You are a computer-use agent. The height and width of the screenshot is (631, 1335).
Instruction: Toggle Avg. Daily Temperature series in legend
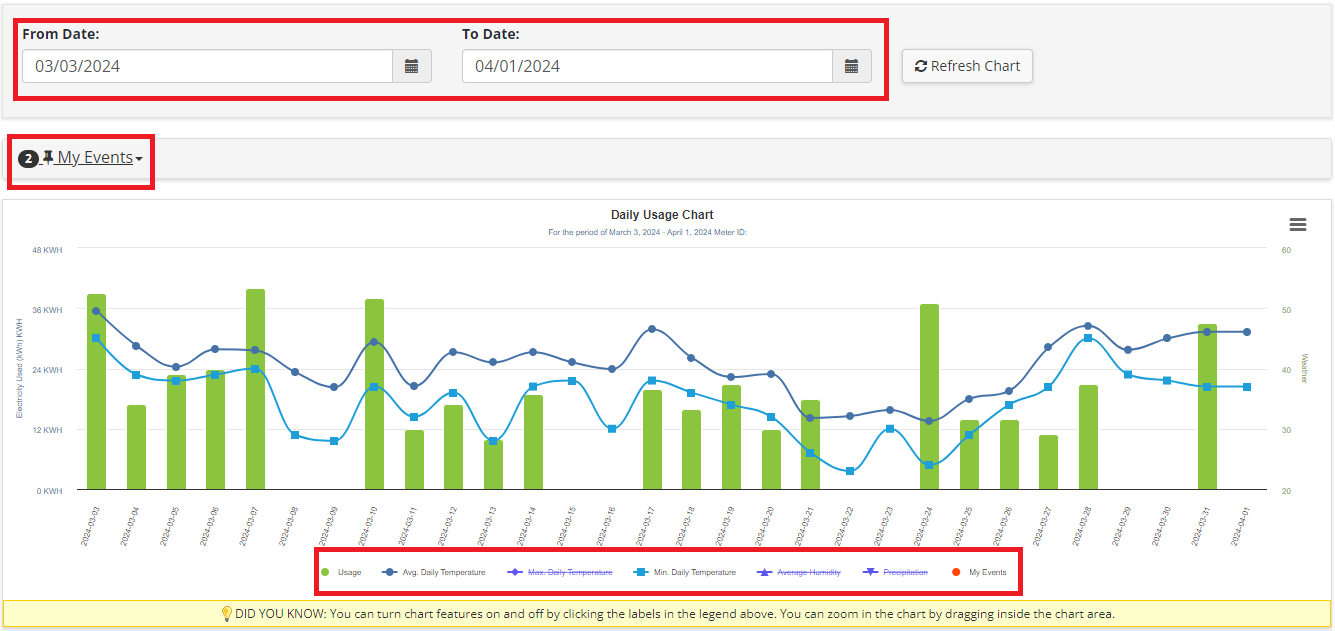pos(443,572)
